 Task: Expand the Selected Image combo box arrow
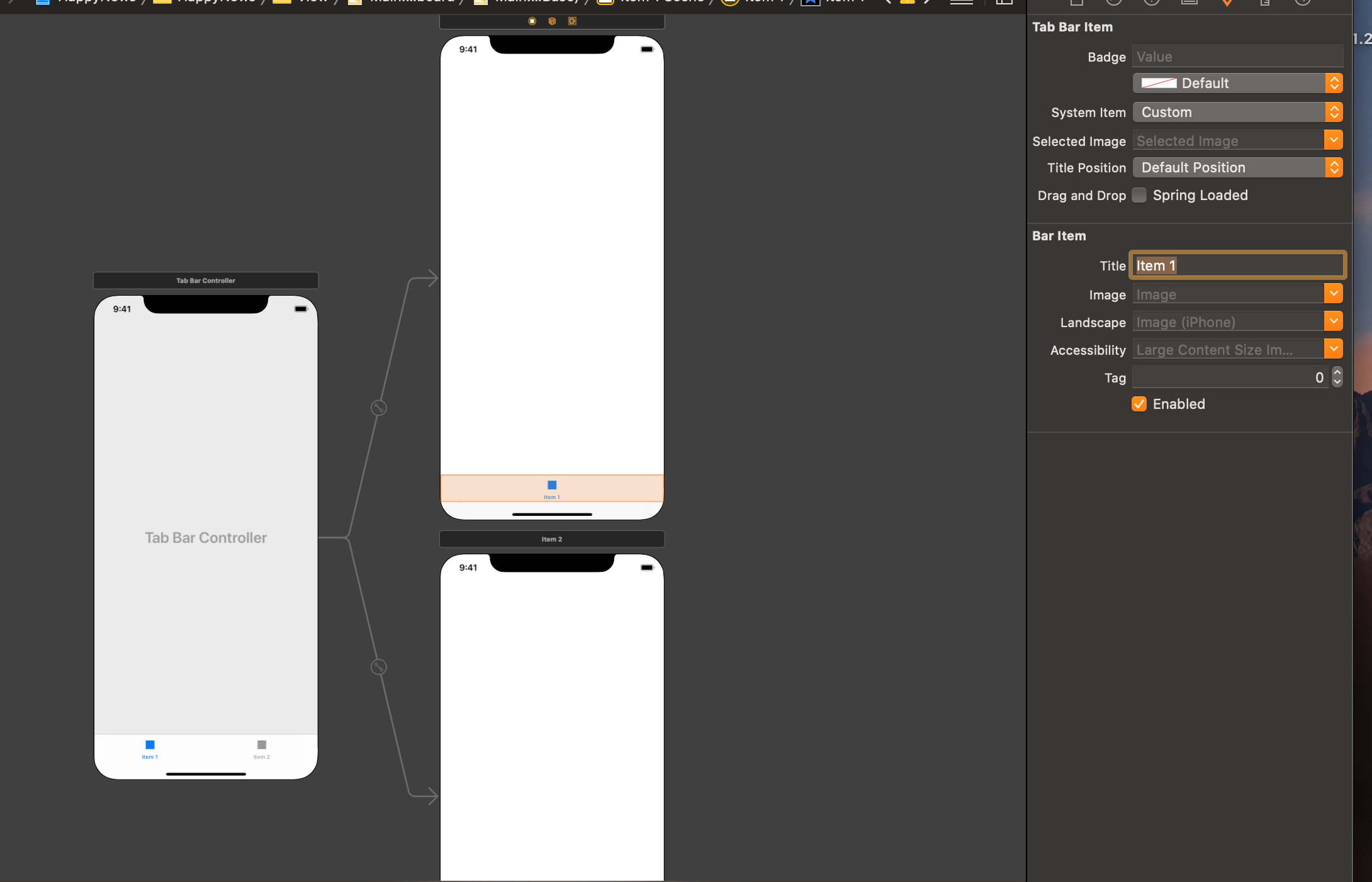[1333, 140]
